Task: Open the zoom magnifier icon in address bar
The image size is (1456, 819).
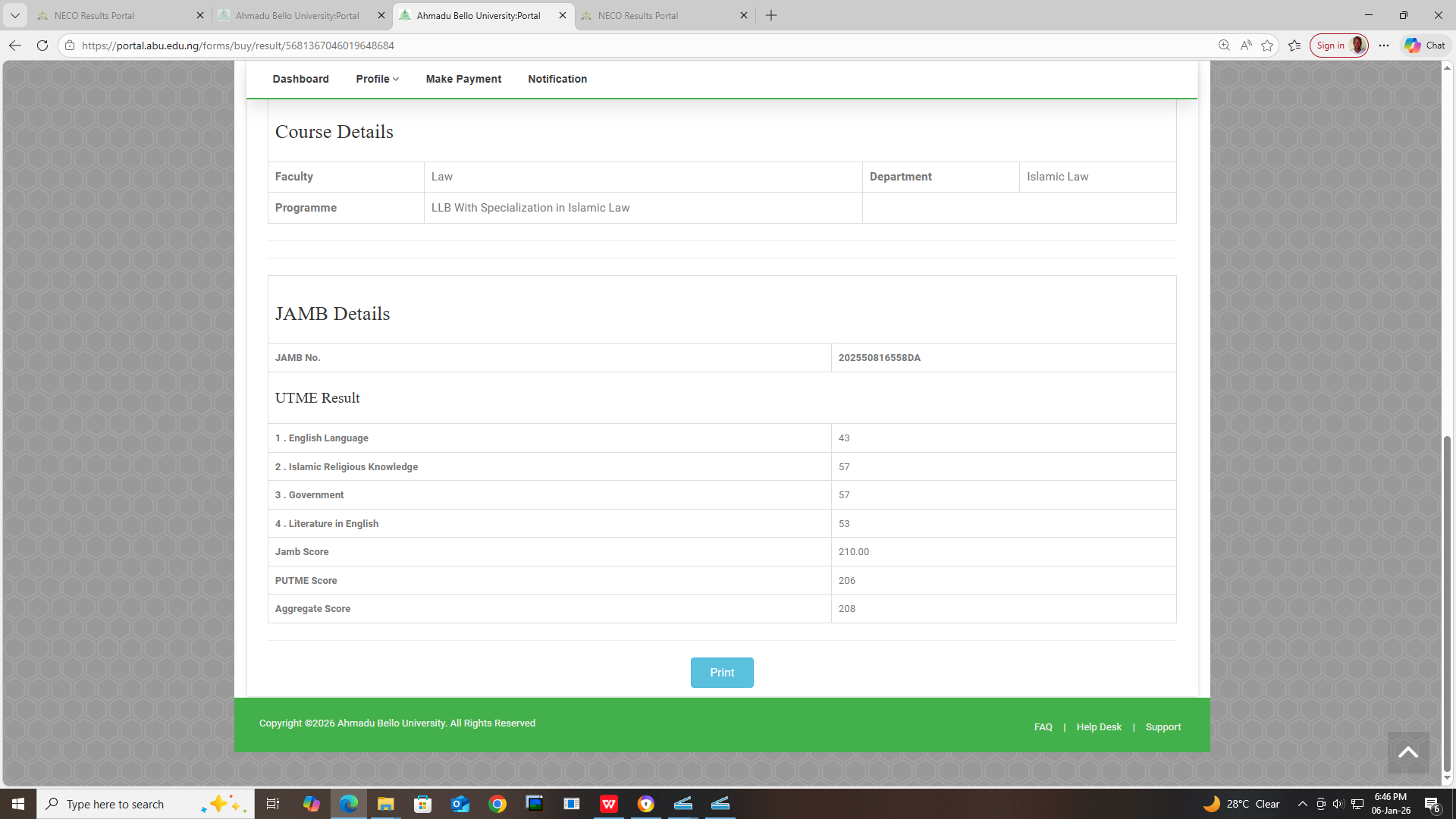Action: [x=1223, y=45]
